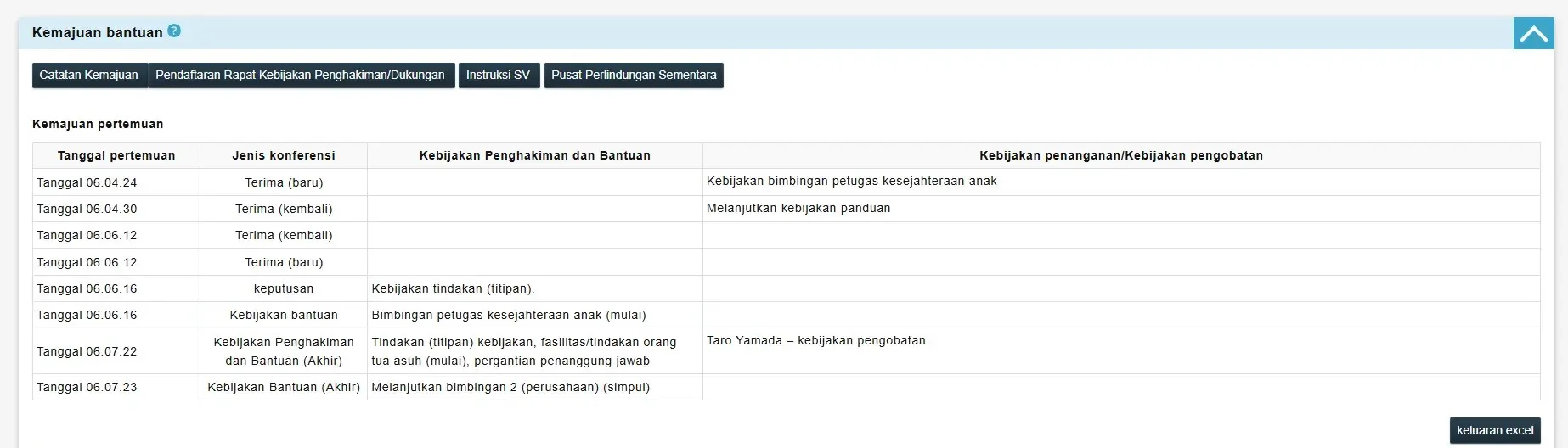Click the help icon beside Kemajuan bantuan

174,31
